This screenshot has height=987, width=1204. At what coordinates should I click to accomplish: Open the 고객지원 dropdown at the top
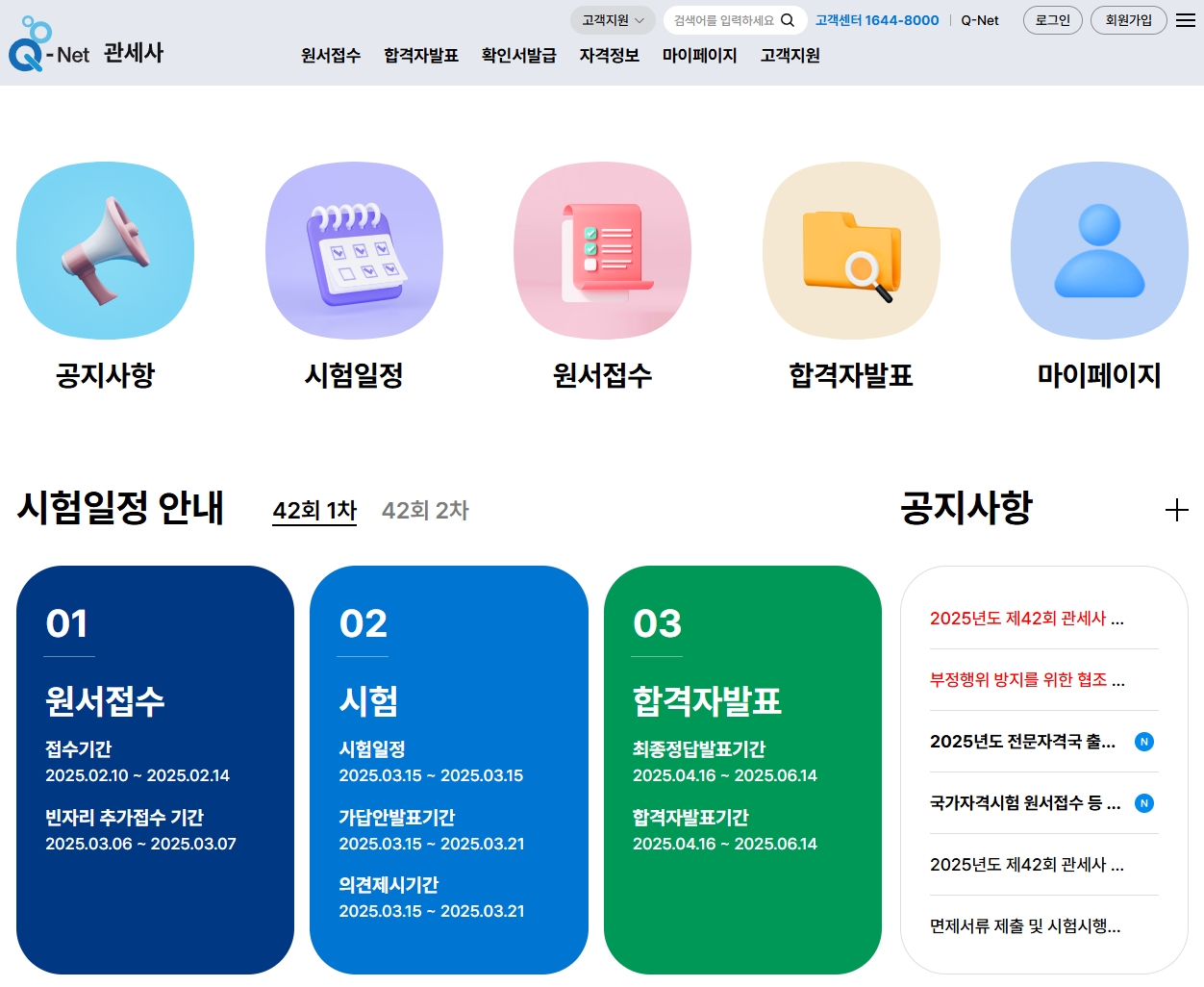click(613, 19)
